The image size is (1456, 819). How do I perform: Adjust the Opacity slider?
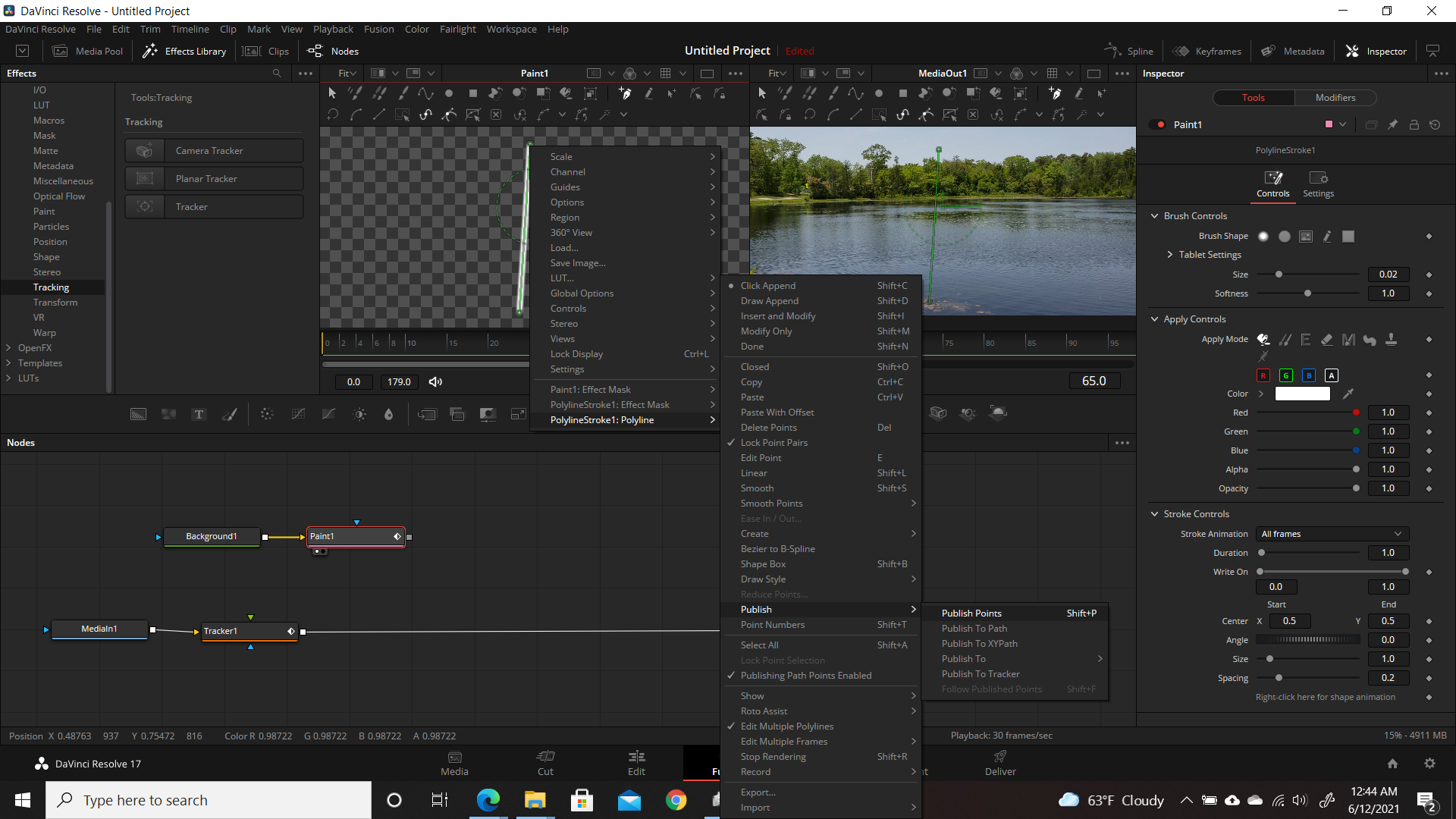[1308, 488]
